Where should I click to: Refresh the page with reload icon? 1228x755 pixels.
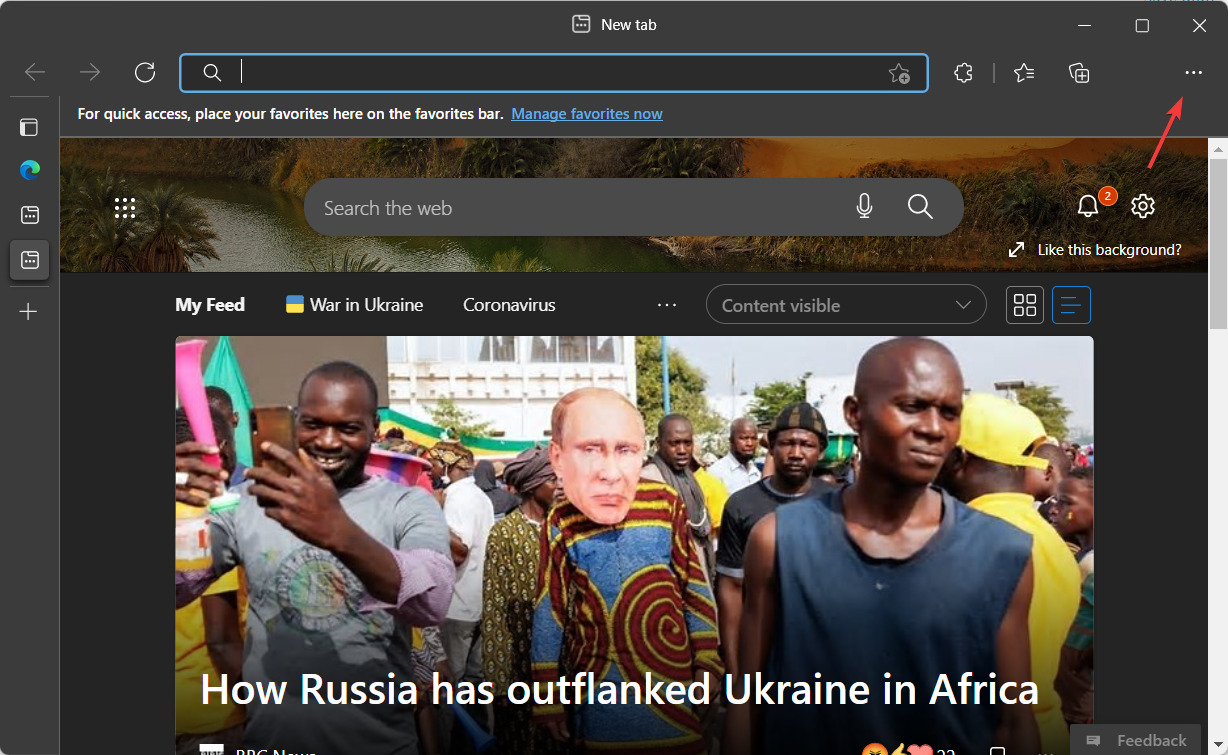tap(145, 72)
